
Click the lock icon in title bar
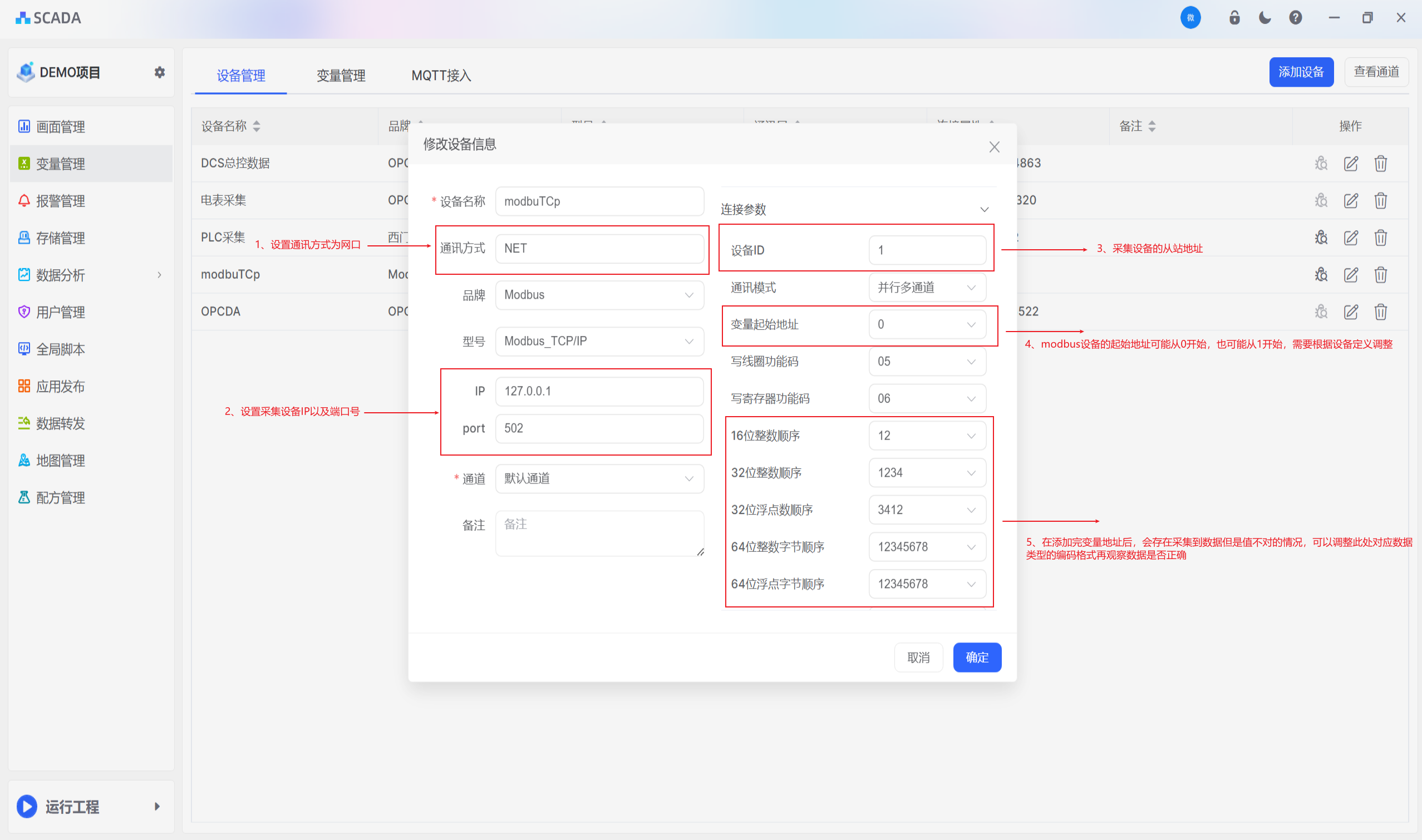click(1234, 18)
